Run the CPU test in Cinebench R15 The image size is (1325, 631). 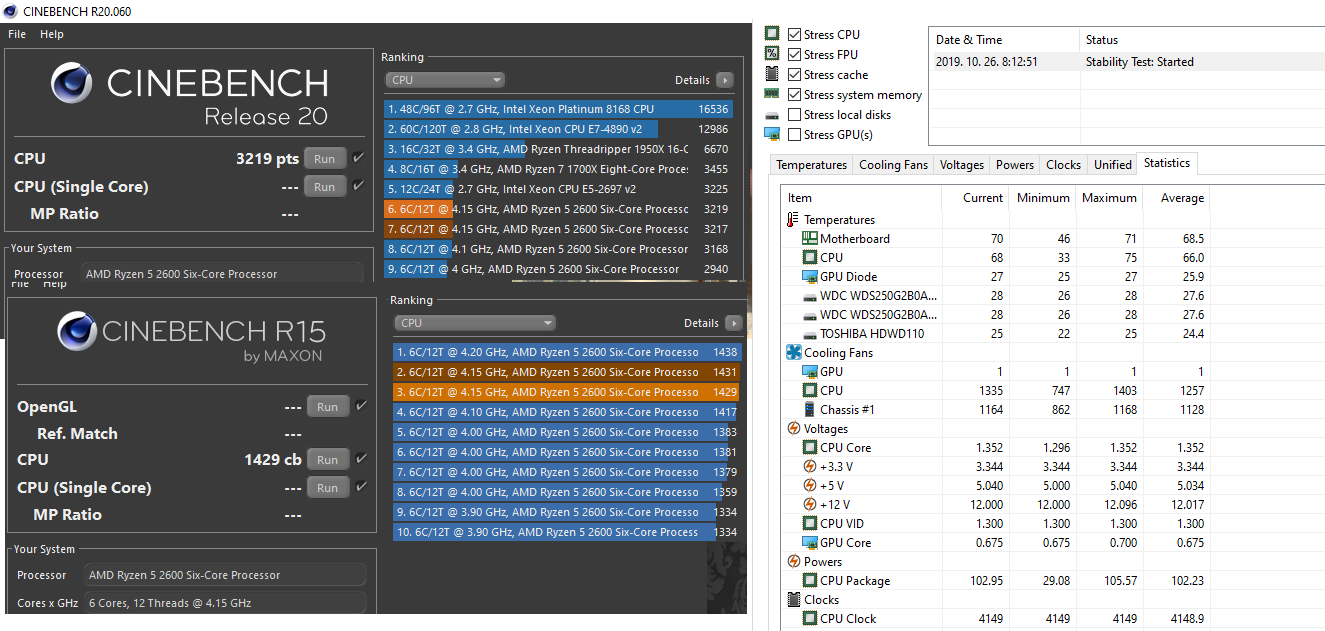tap(328, 459)
